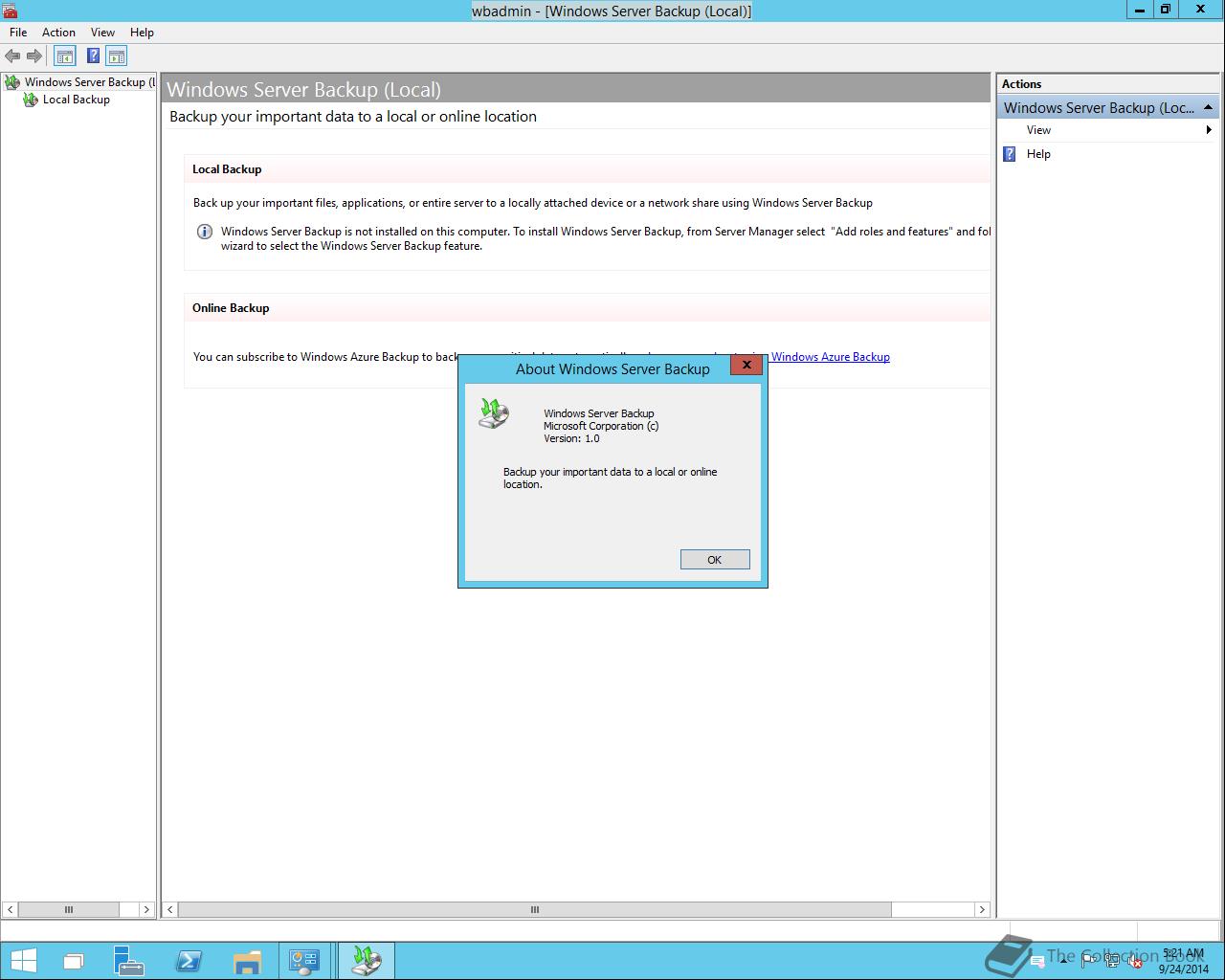Screen dimensions: 1225x980
Task: Click OK in the About dialog
Action: point(715,560)
